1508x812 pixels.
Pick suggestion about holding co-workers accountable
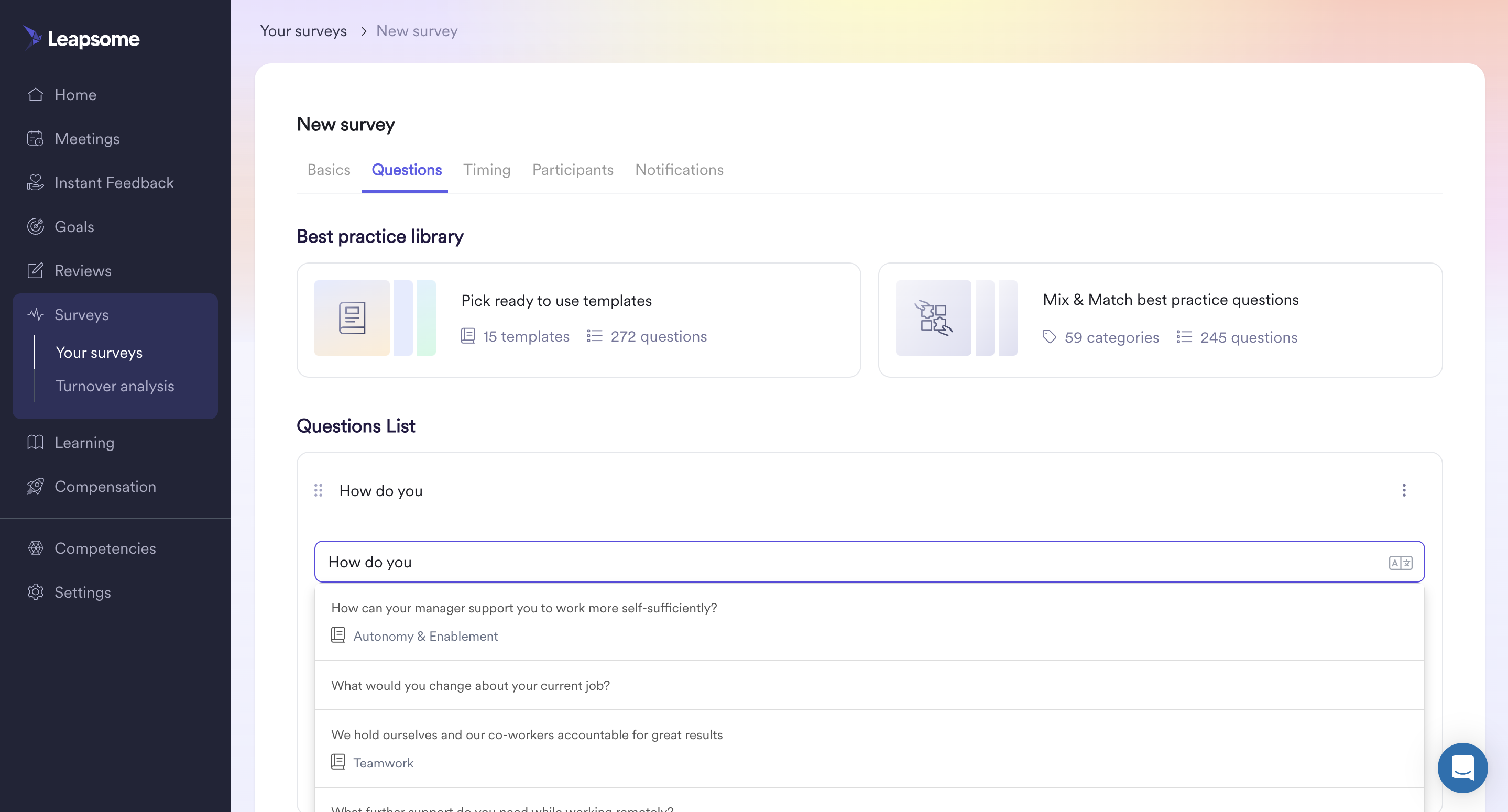pyautogui.click(x=869, y=749)
